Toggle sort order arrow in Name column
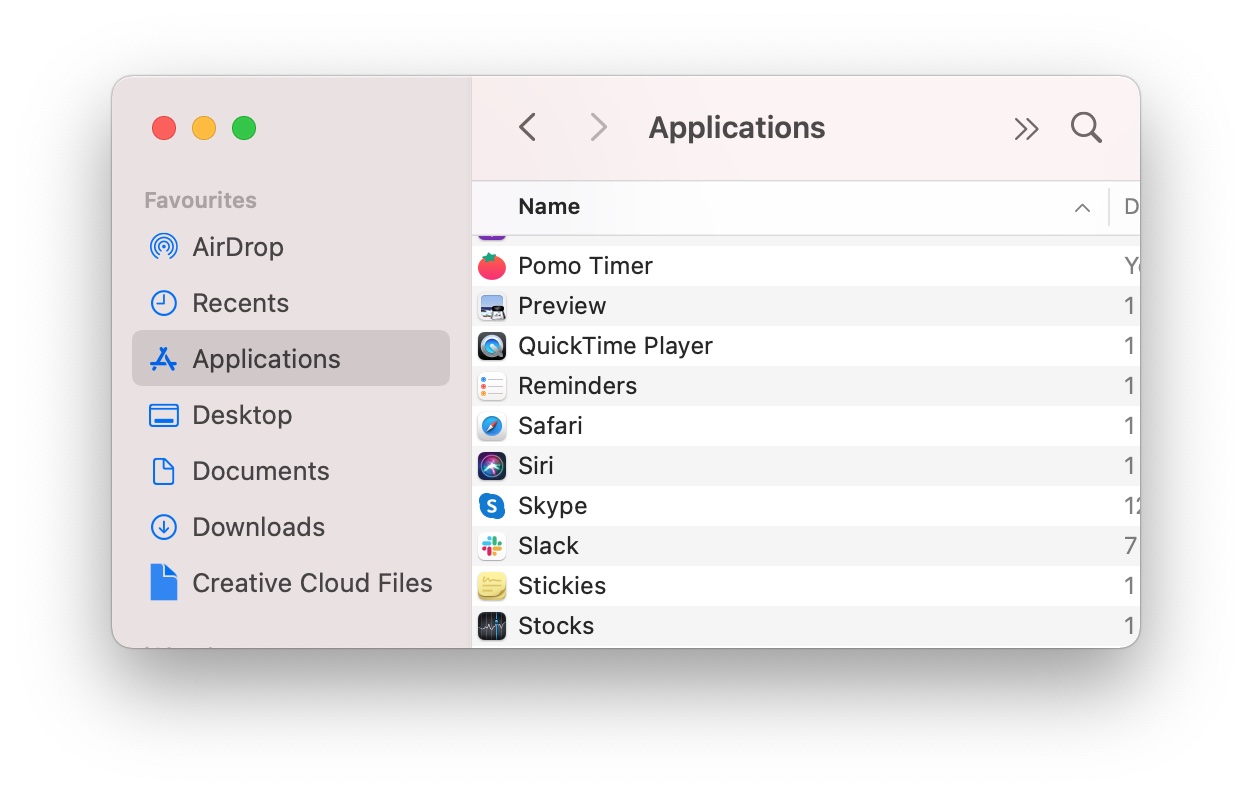 point(1082,208)
